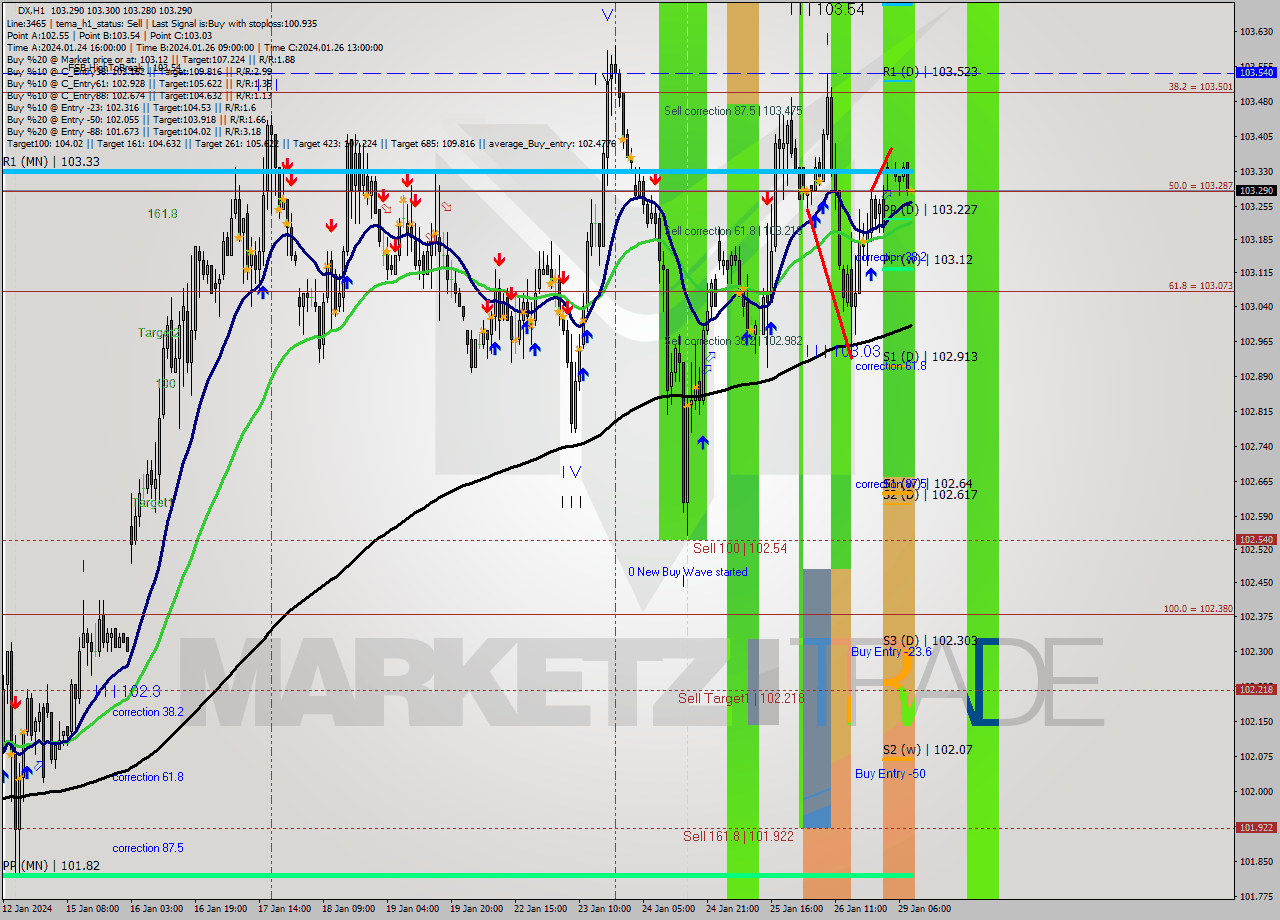Select Fibonacci label '38.2 = 103.501'
This screenshot has width=1280, height=920.
[x=1200, y=87]
